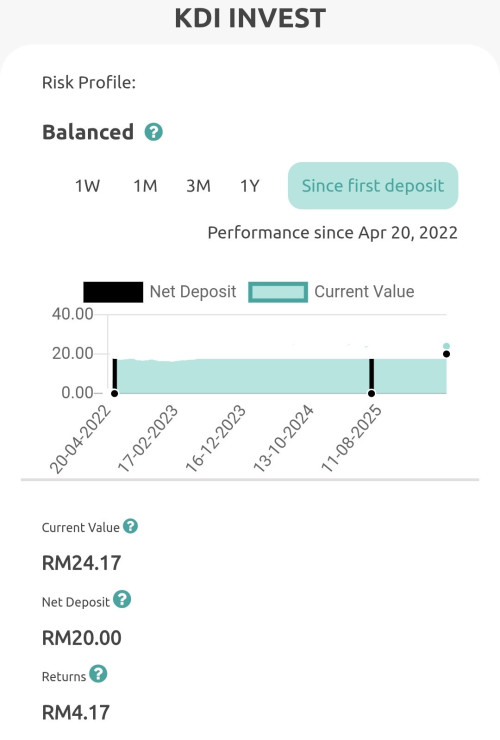Screen dimensions: 500x740
Task: Switch to the 1M time range
Action: [x=145, y=186]
